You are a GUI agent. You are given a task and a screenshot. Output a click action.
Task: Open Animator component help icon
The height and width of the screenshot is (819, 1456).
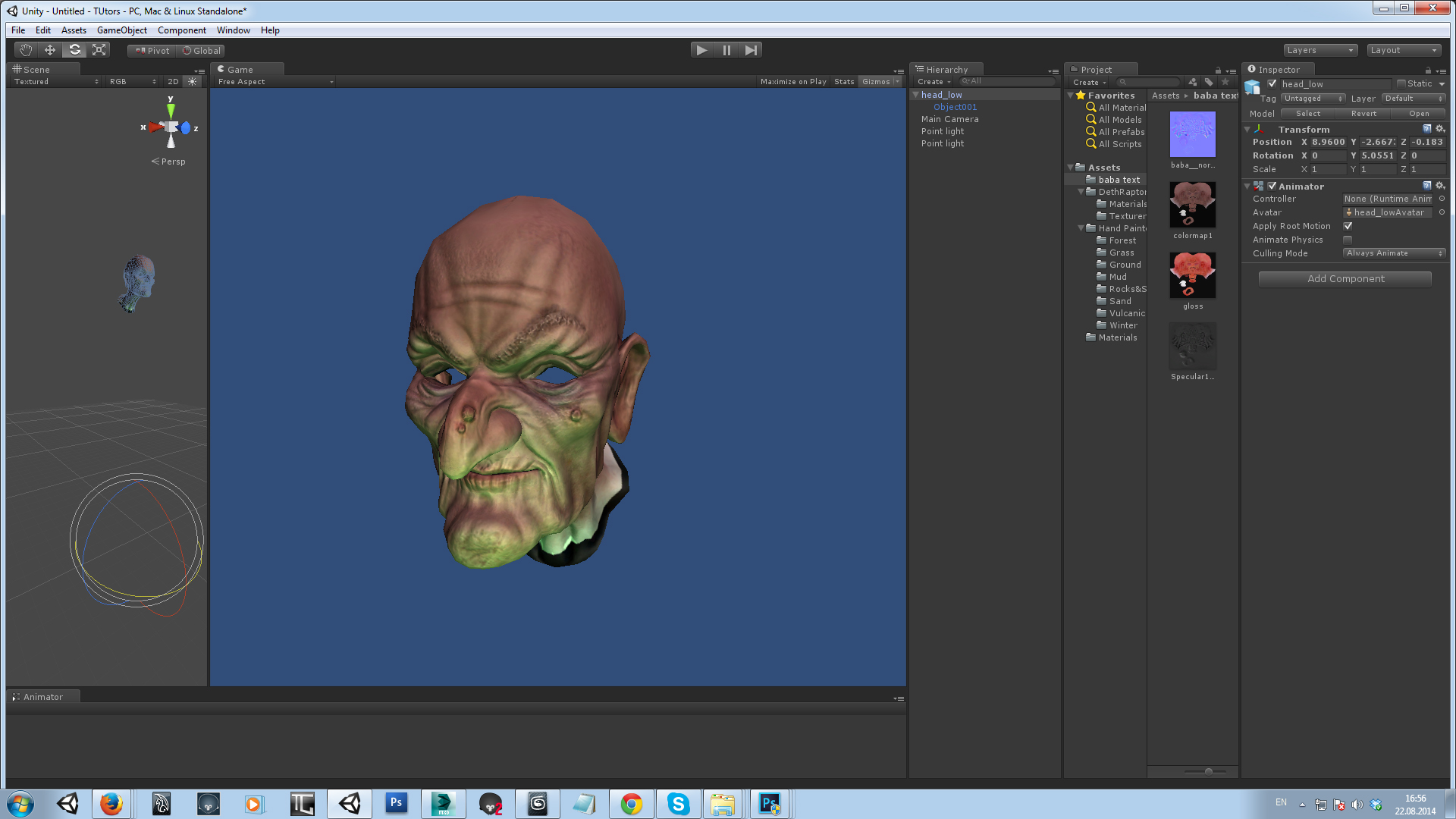[1426, 186]
